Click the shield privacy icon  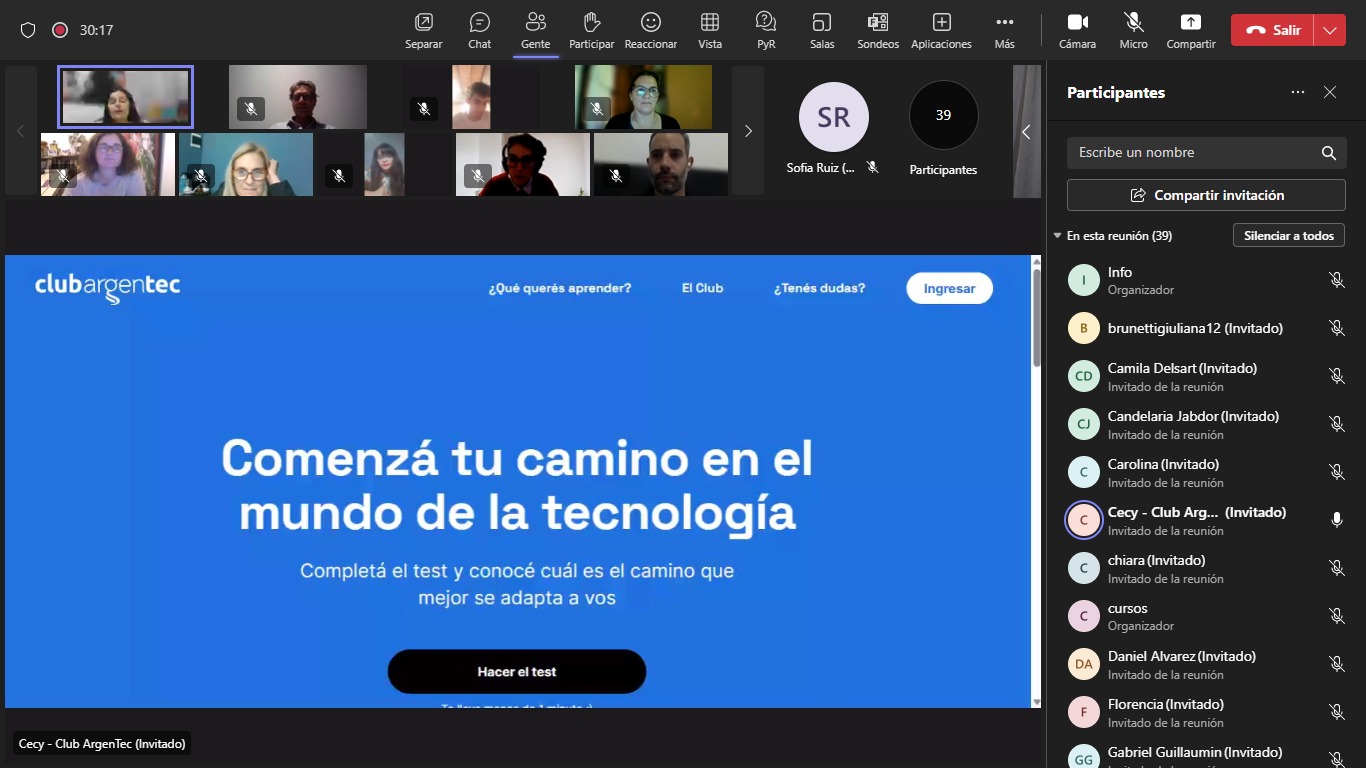pos(28,30)
